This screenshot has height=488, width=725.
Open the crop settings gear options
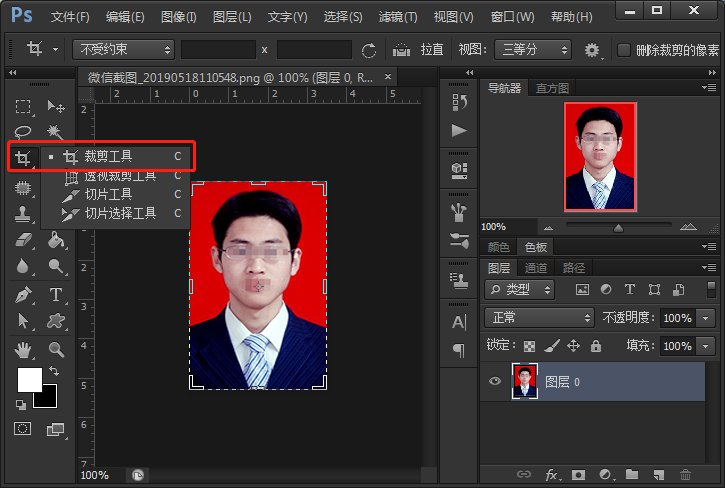pos(592,50)
